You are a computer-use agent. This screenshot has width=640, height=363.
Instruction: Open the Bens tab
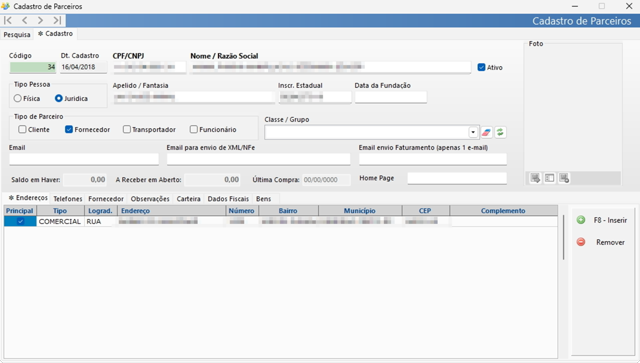pyautogui.click(x=263, y=199)
